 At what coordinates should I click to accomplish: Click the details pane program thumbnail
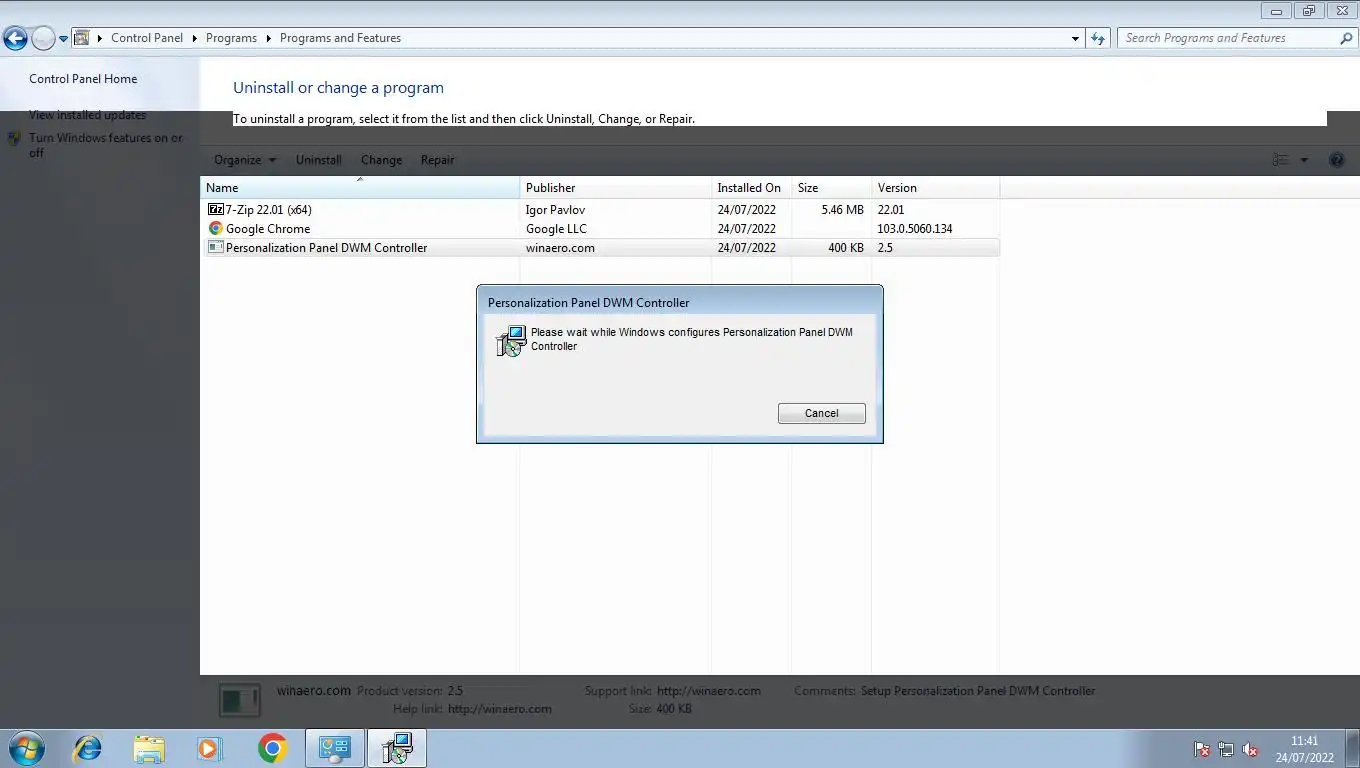coord(240,699)
